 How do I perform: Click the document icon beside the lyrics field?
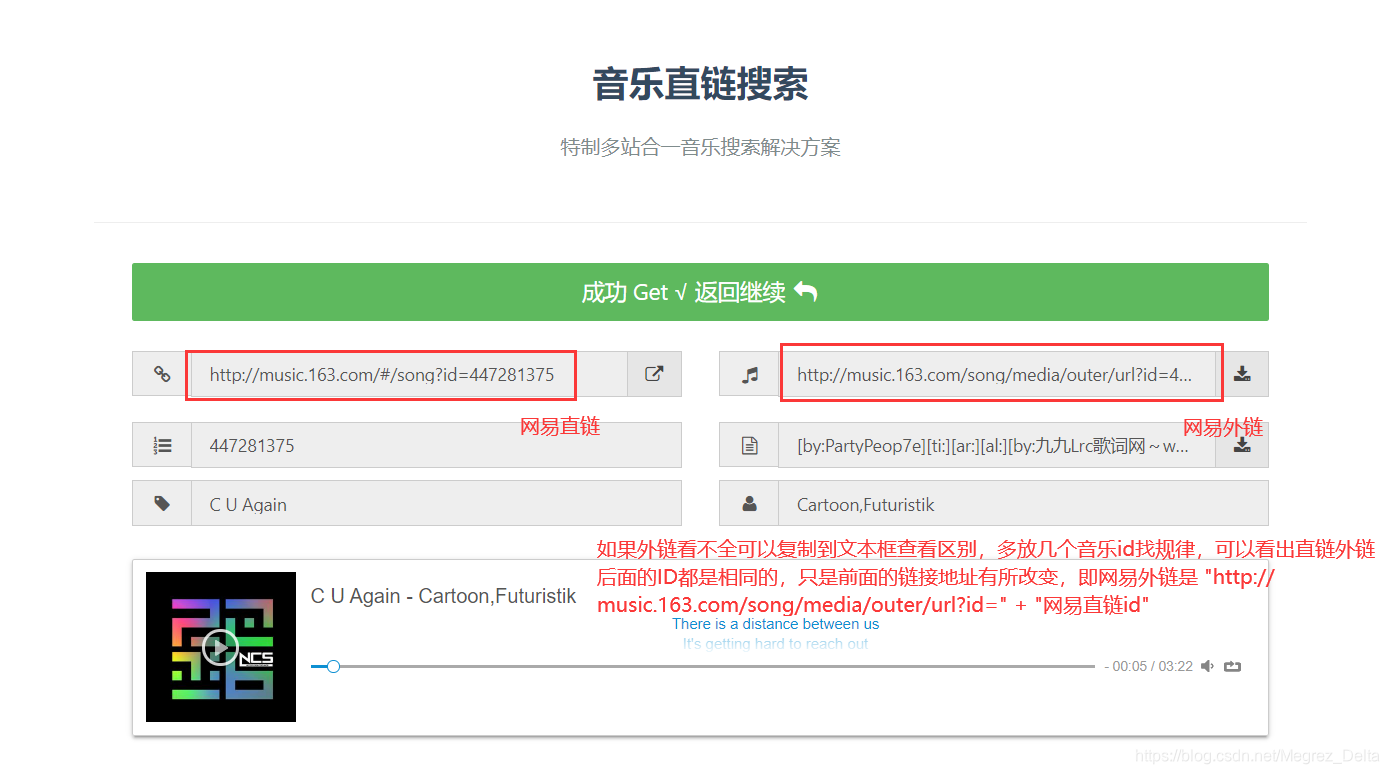tap(749, 446)
